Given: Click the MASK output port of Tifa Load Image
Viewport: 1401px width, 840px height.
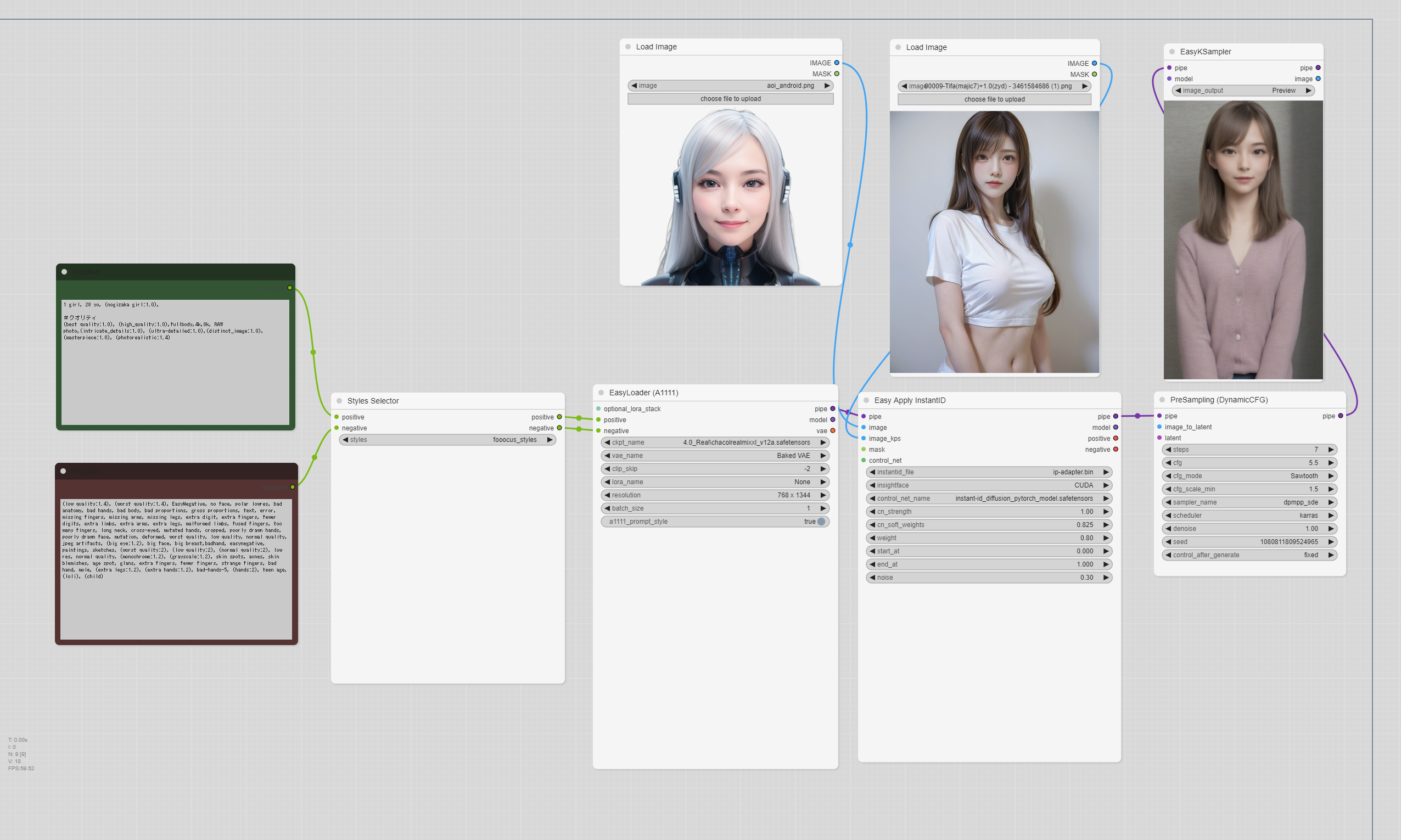Looking at the screenshot, I should coord(1094,74).
